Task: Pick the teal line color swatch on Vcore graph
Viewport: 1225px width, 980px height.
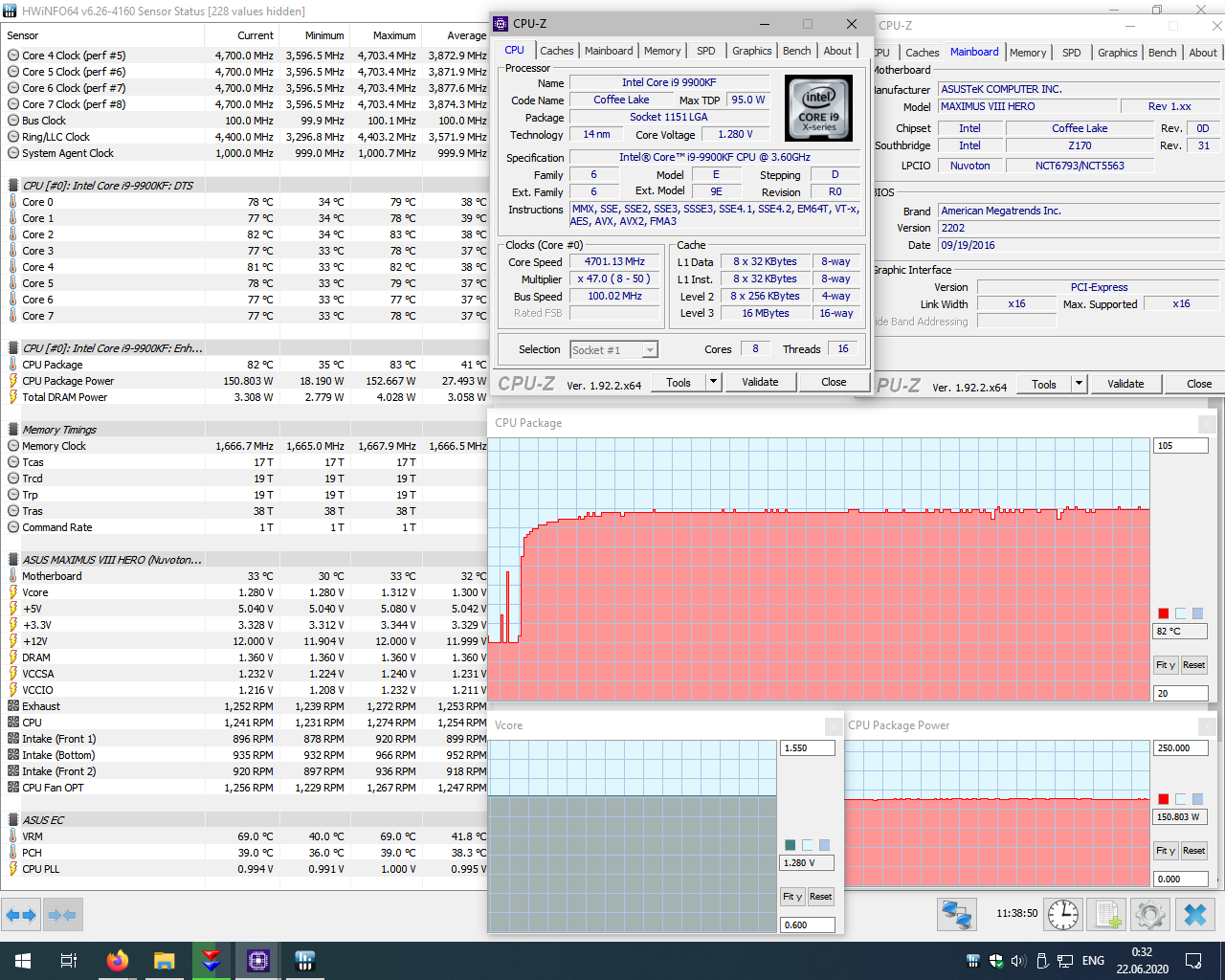Action: point(791,845)
